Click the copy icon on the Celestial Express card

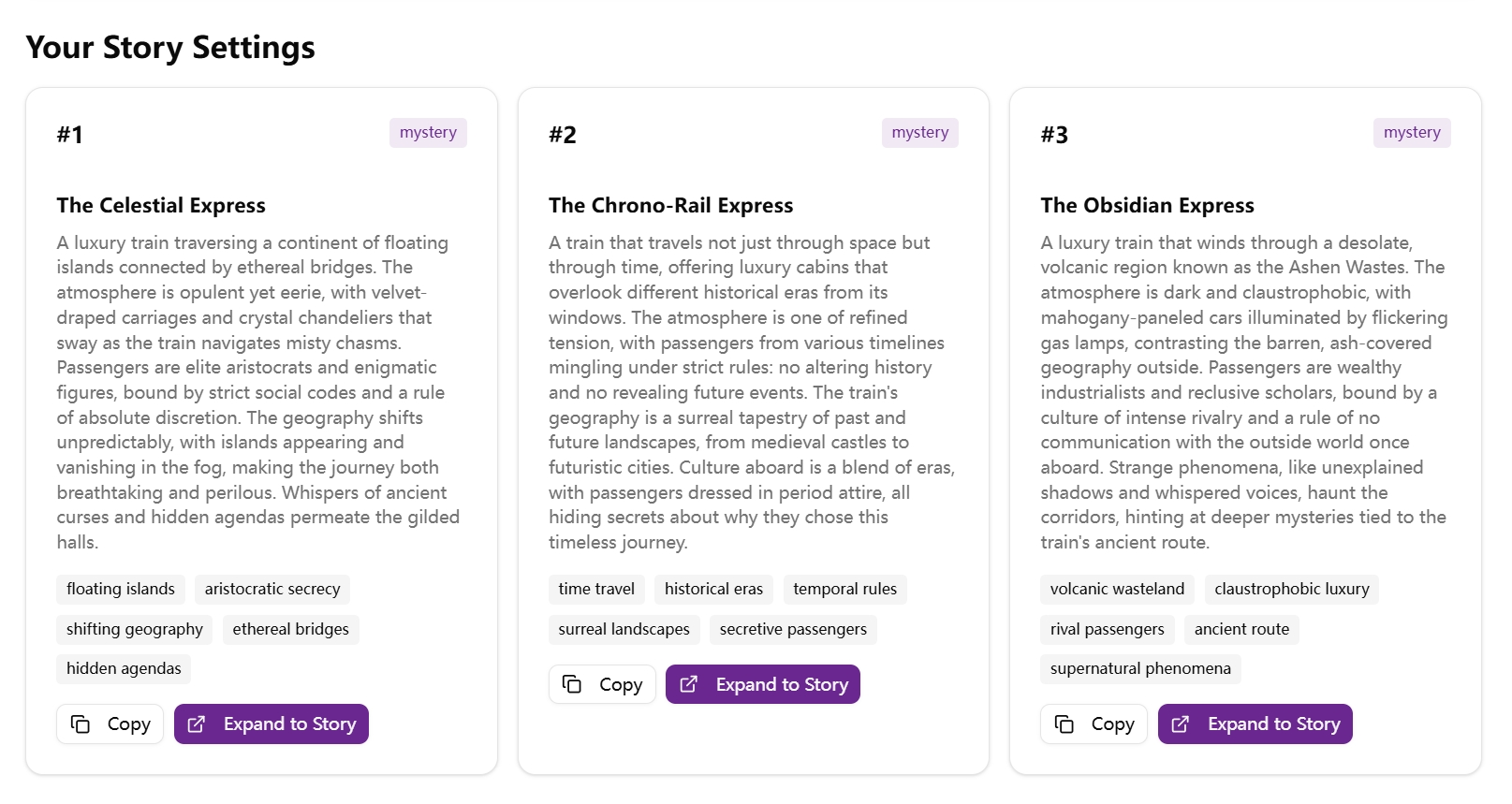coord(81,724)
